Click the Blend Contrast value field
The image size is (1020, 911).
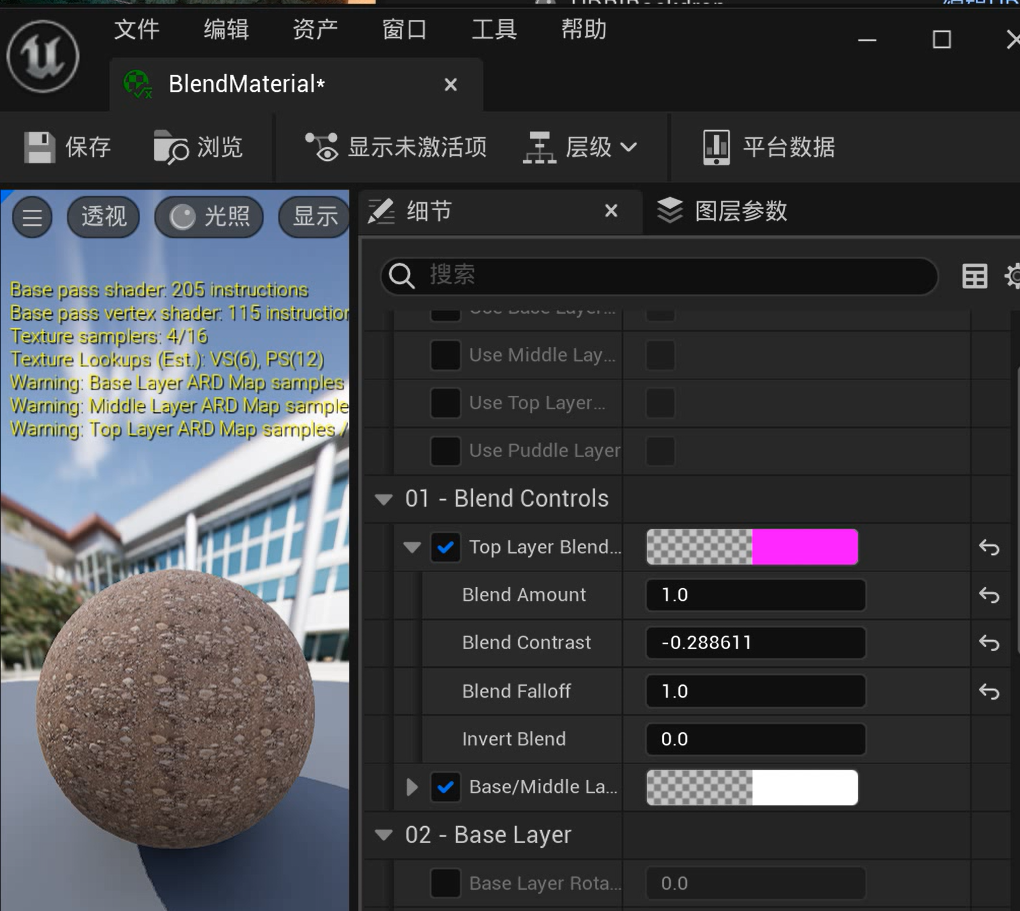pos(755,643)
